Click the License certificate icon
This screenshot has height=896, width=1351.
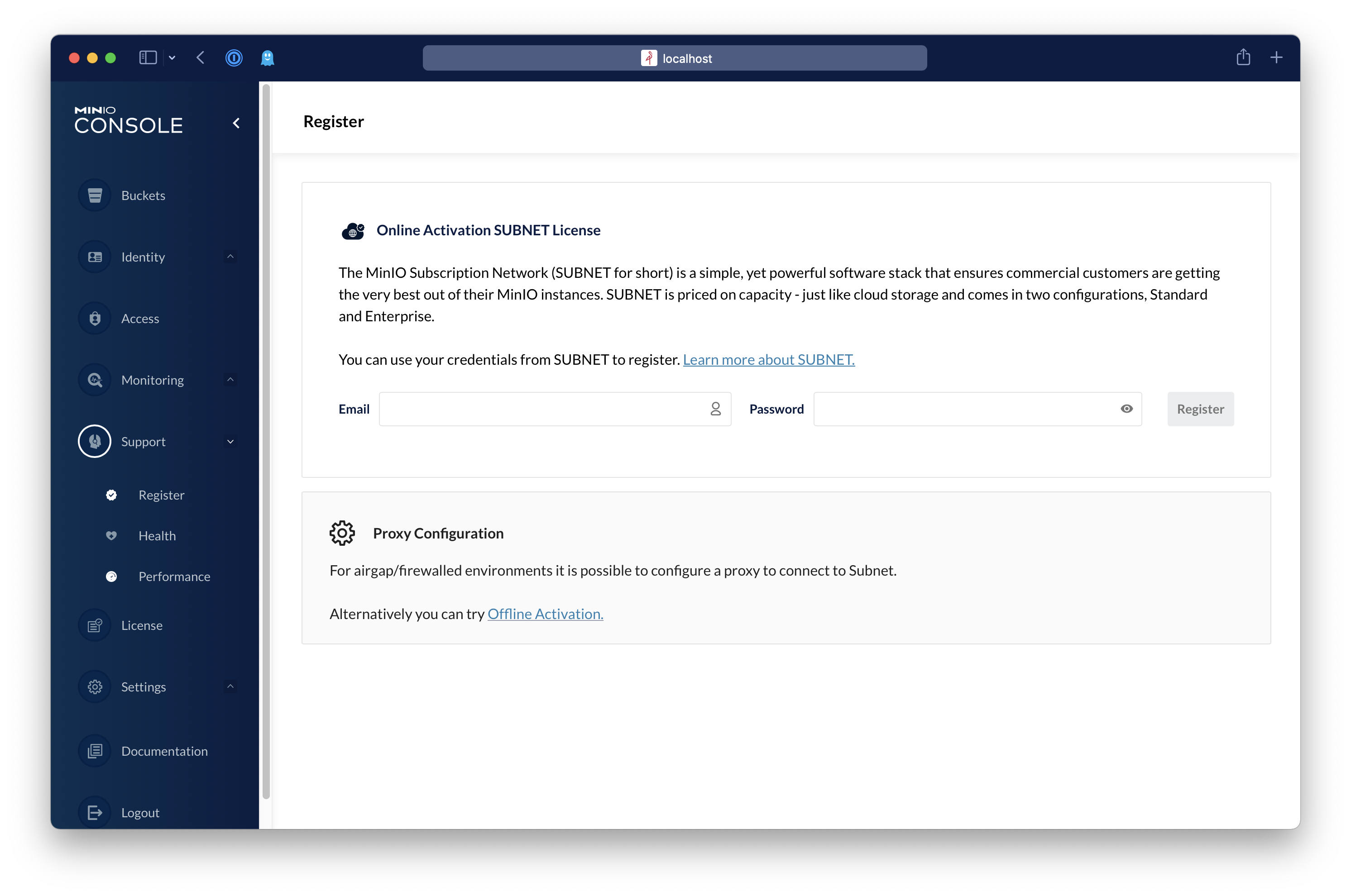(x=95, y=626)
